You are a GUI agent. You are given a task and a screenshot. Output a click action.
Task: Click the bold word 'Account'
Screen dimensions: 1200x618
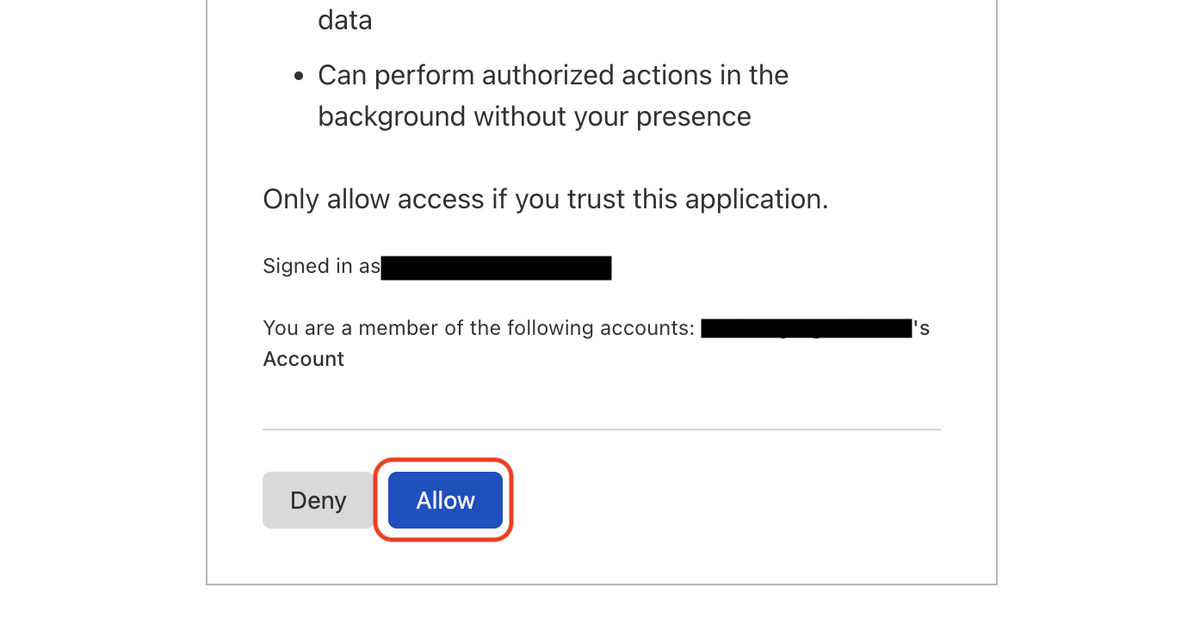coord(303,359)
